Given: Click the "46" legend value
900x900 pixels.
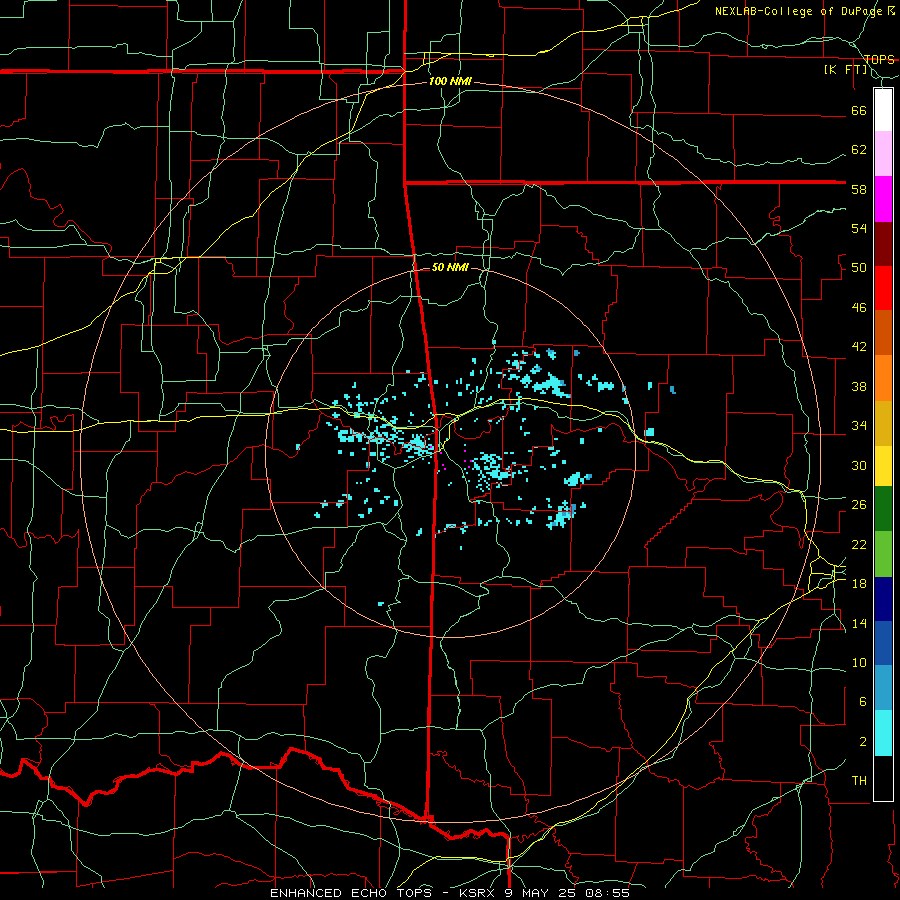Looking at the screenshot, I should coord(859,308).
